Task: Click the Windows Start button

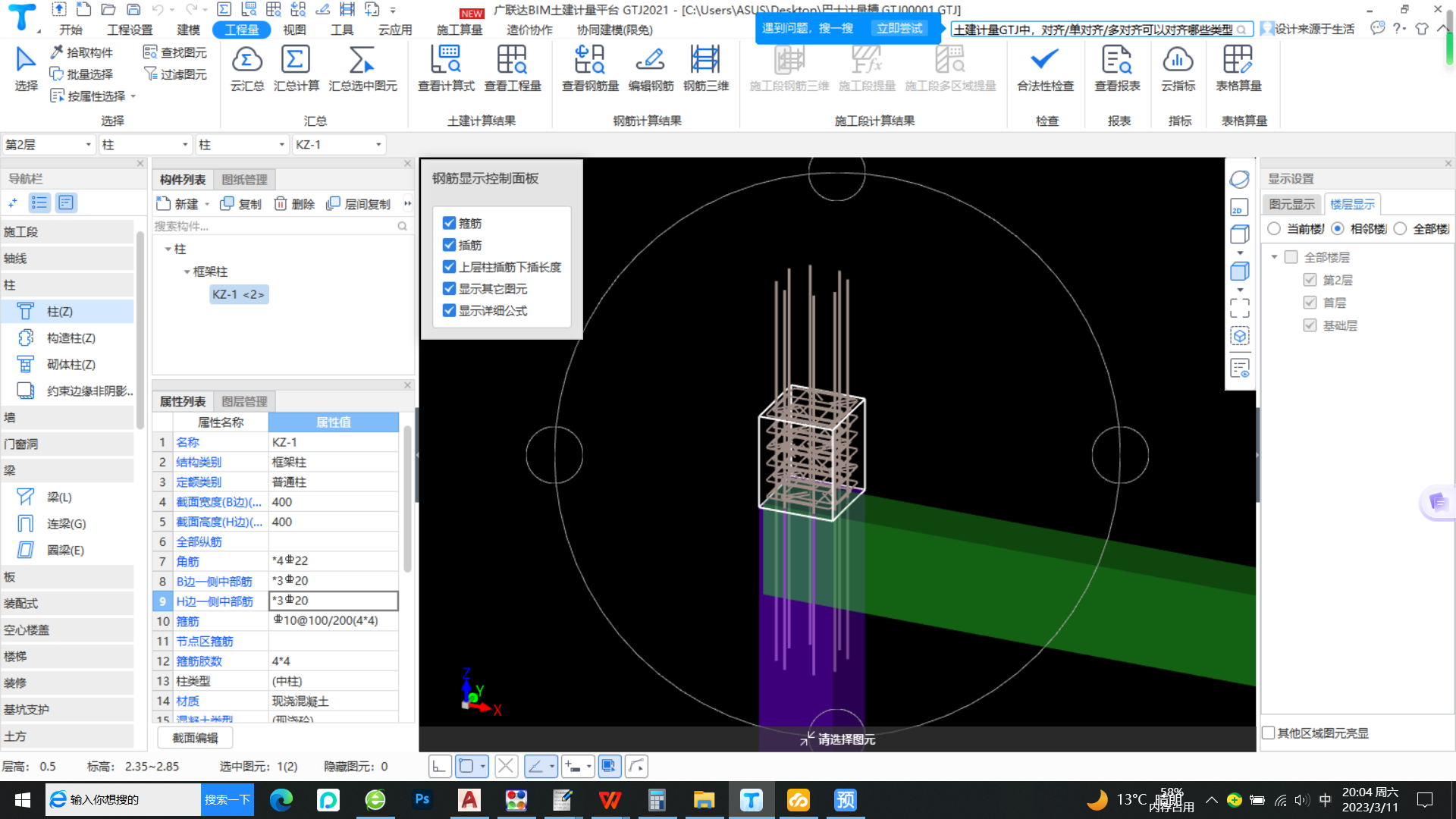Action: click(x=23, y=800)
